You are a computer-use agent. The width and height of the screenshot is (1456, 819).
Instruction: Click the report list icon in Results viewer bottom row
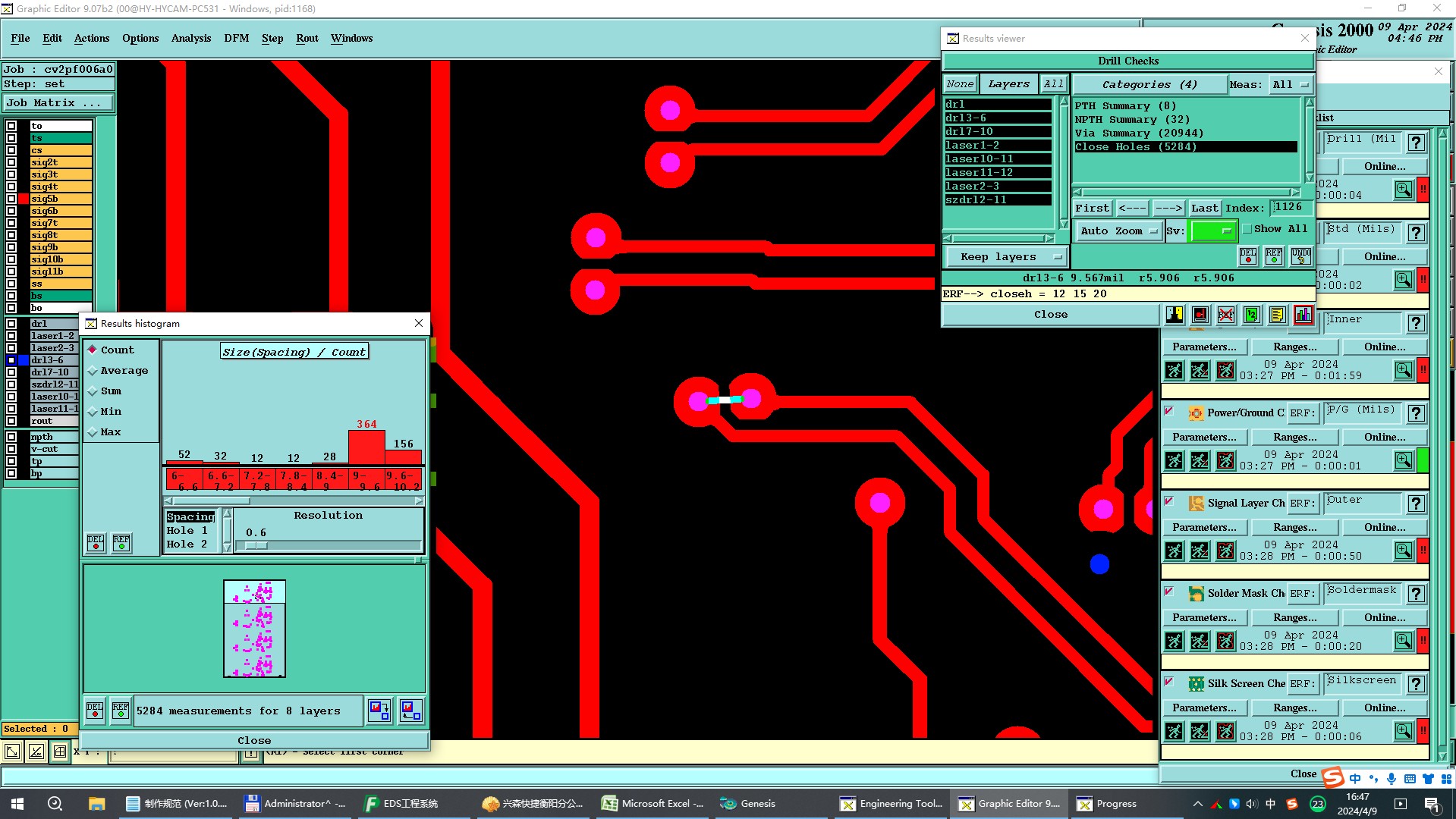(1278, 315)
